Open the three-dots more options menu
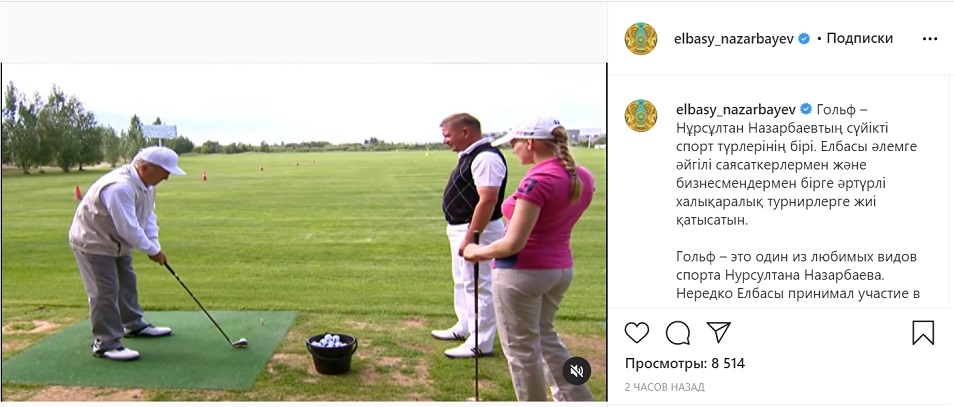This screenshot has width=954, height=407. pos(930,39)
